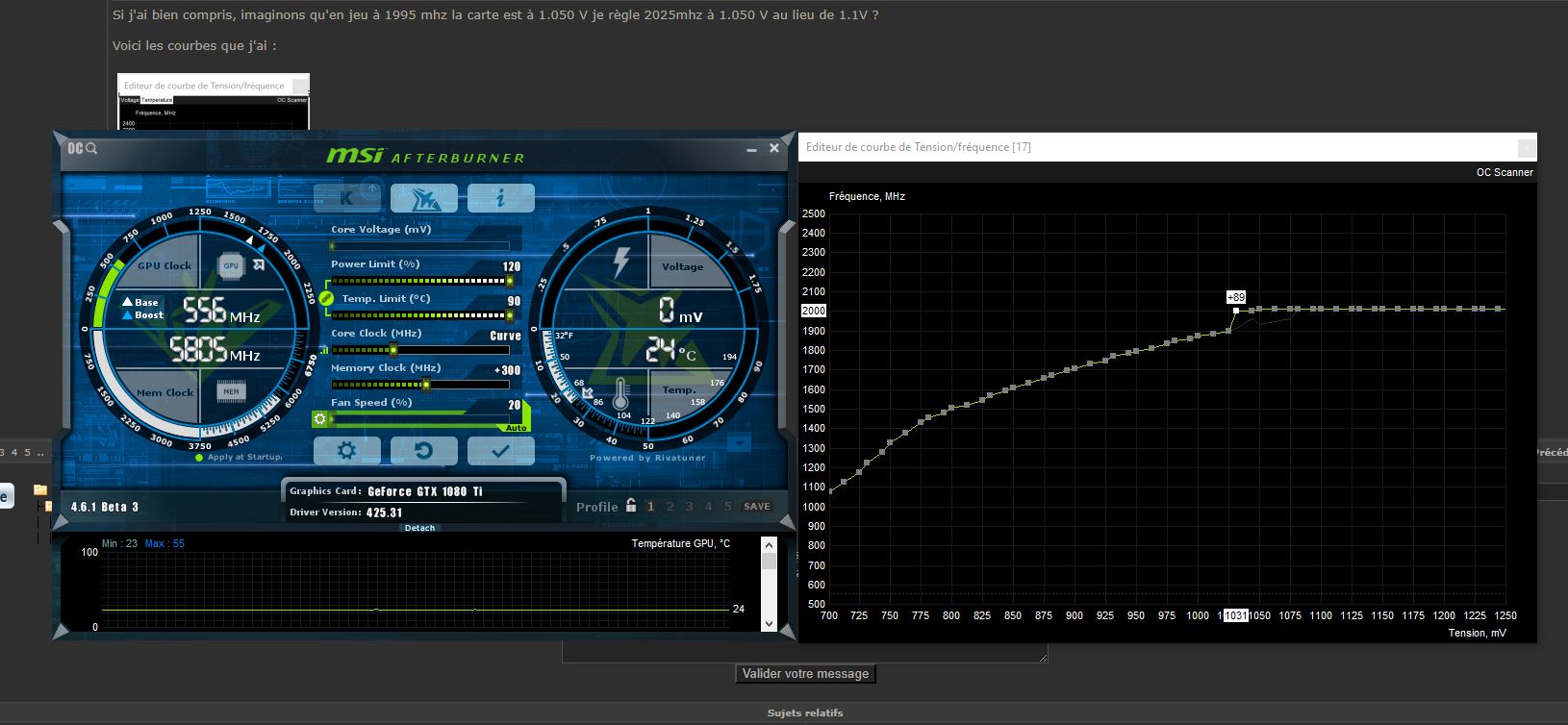This screenshot has width=1568, height=725.
Task: Open the curve editor bars icon beside Core Clock
Action: coord(323,350)
